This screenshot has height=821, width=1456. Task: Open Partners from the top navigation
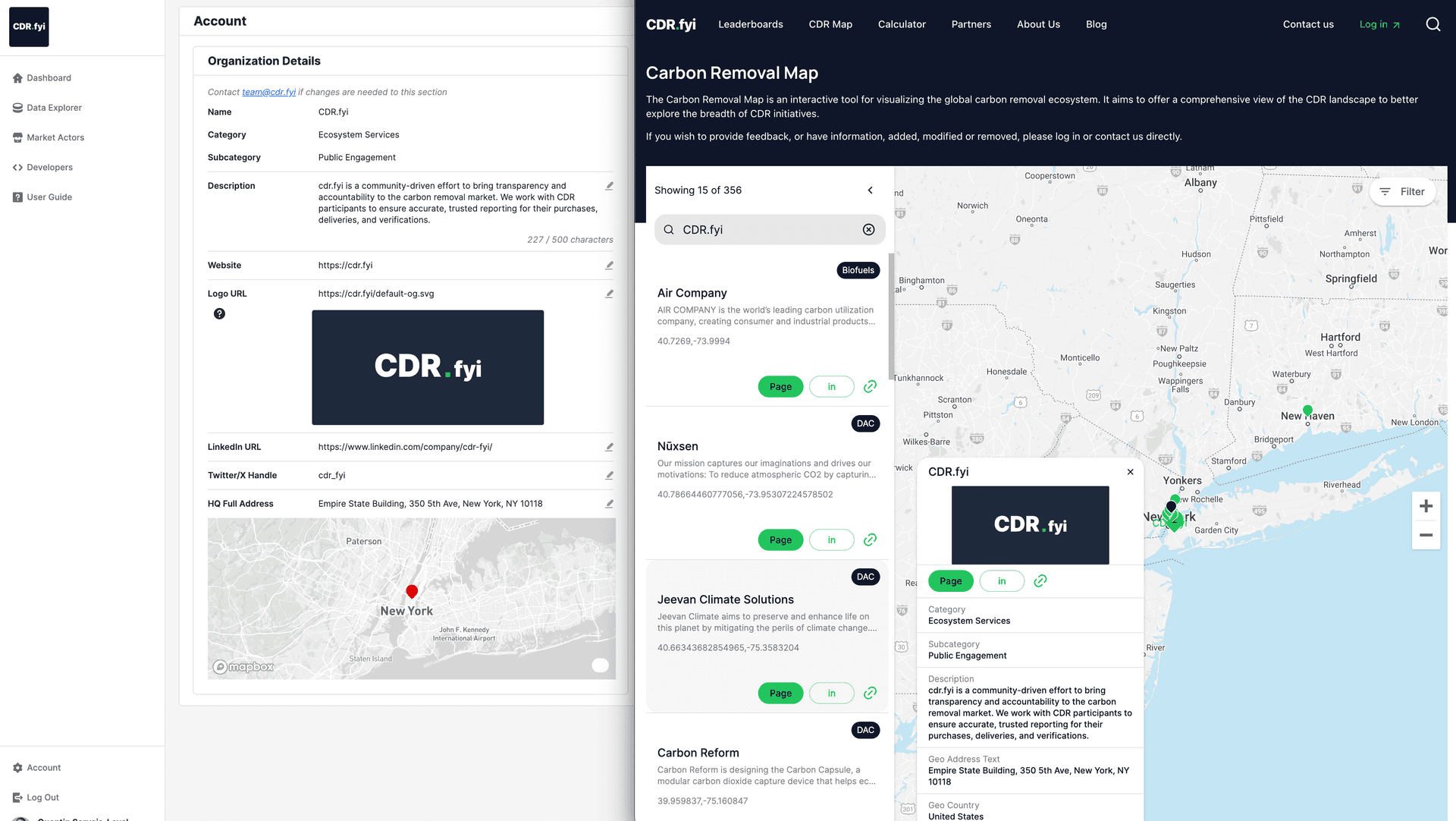971,24
